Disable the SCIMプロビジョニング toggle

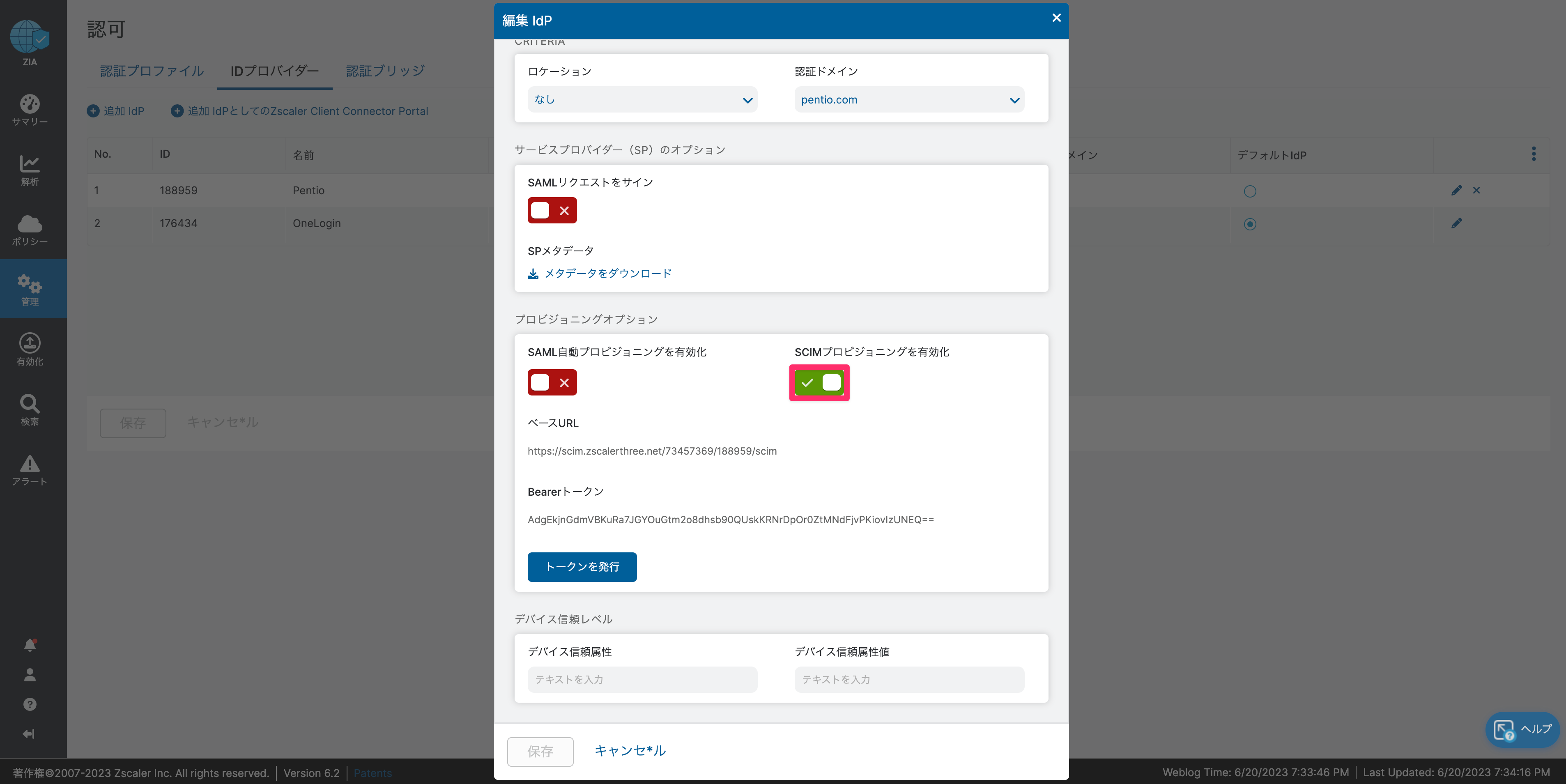[x=819, y=382]
